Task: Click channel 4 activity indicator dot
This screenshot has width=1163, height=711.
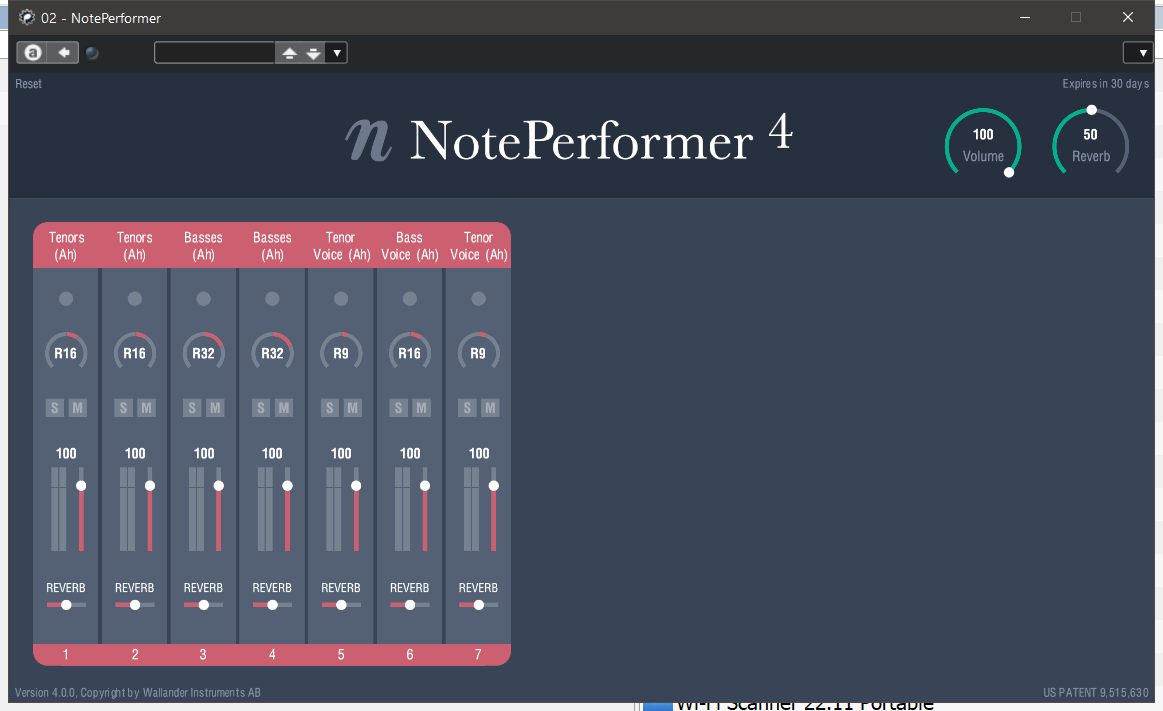Action: (x=272, y=299)
